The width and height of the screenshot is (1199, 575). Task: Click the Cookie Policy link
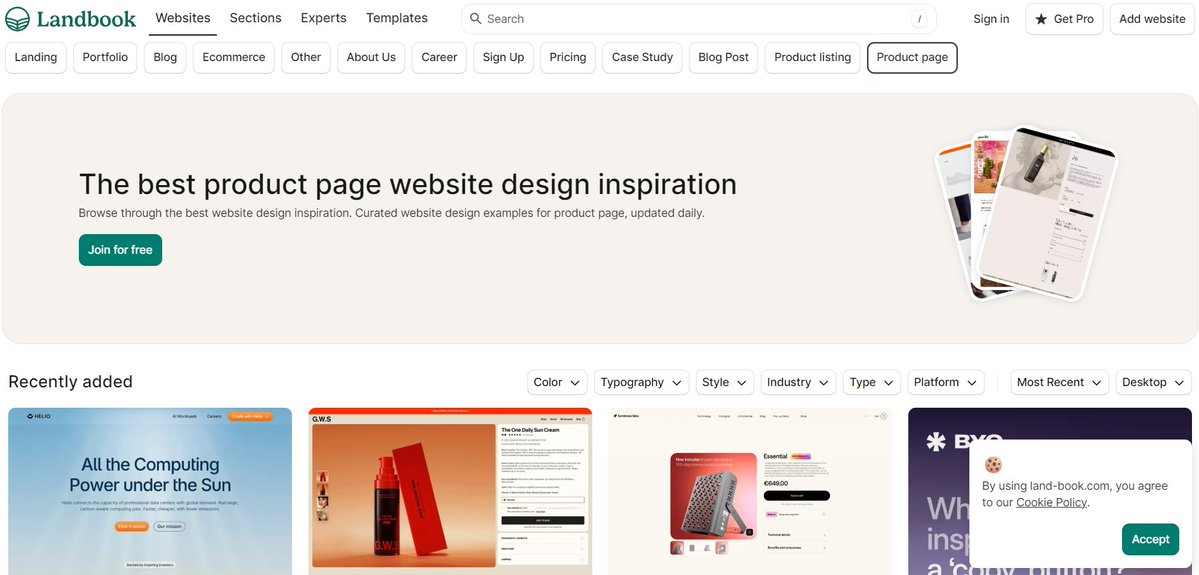pyautogui.click(x=1051, y=502)
